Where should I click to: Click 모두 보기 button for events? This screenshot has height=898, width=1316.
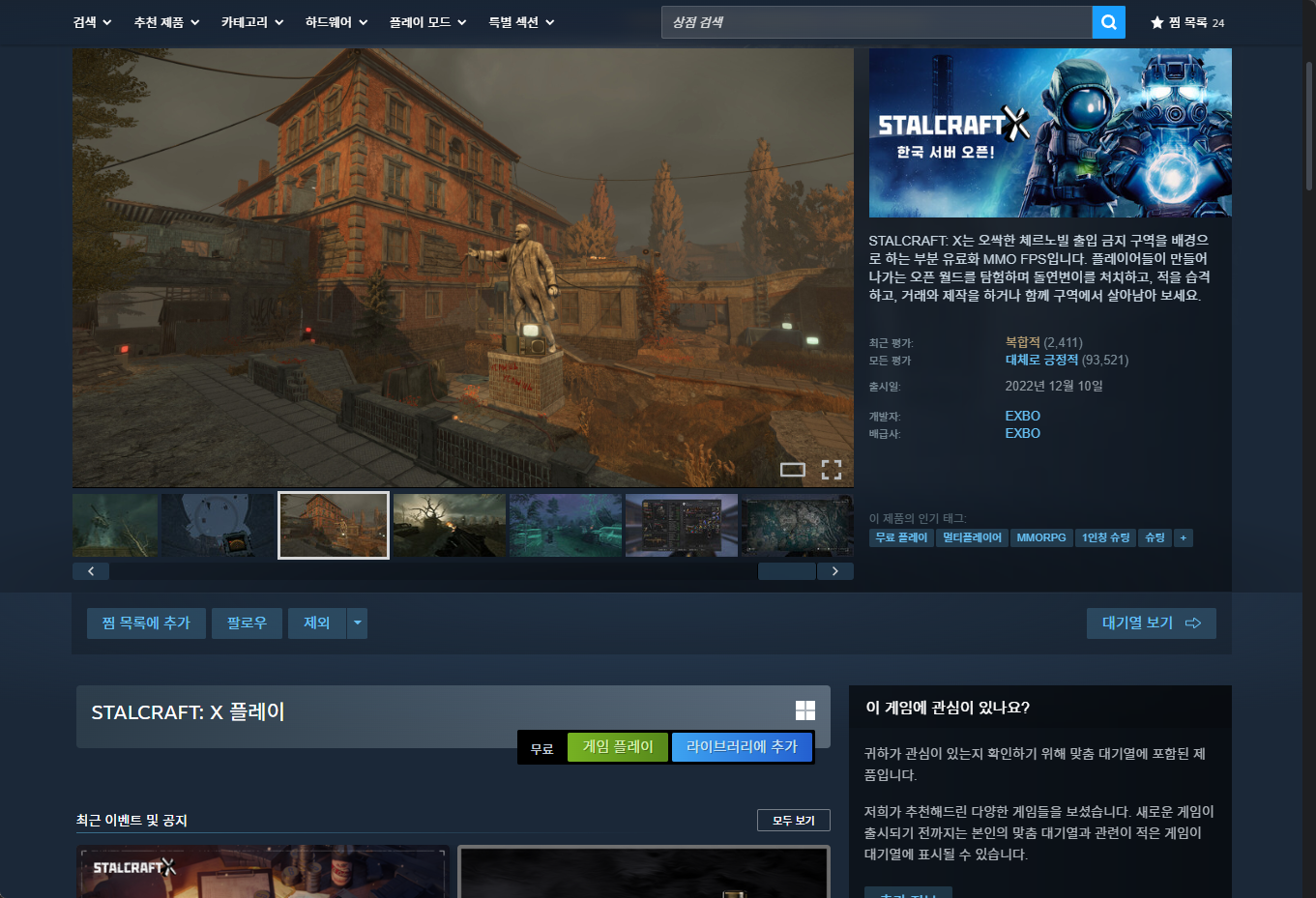tap(794, 821)
